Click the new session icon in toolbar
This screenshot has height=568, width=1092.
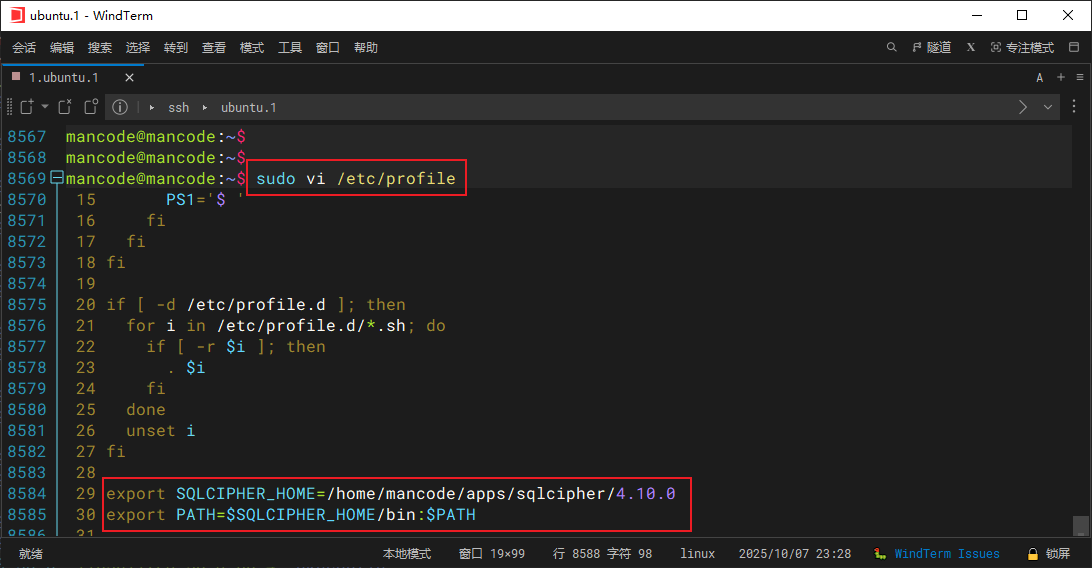click(26, 107)
